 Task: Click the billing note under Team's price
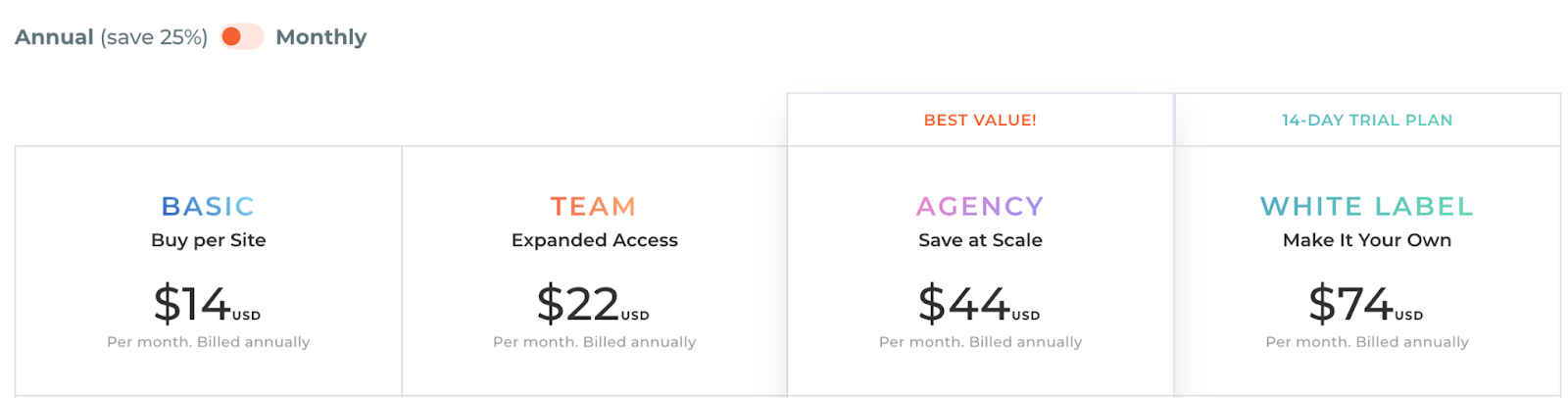pos(594,342)
